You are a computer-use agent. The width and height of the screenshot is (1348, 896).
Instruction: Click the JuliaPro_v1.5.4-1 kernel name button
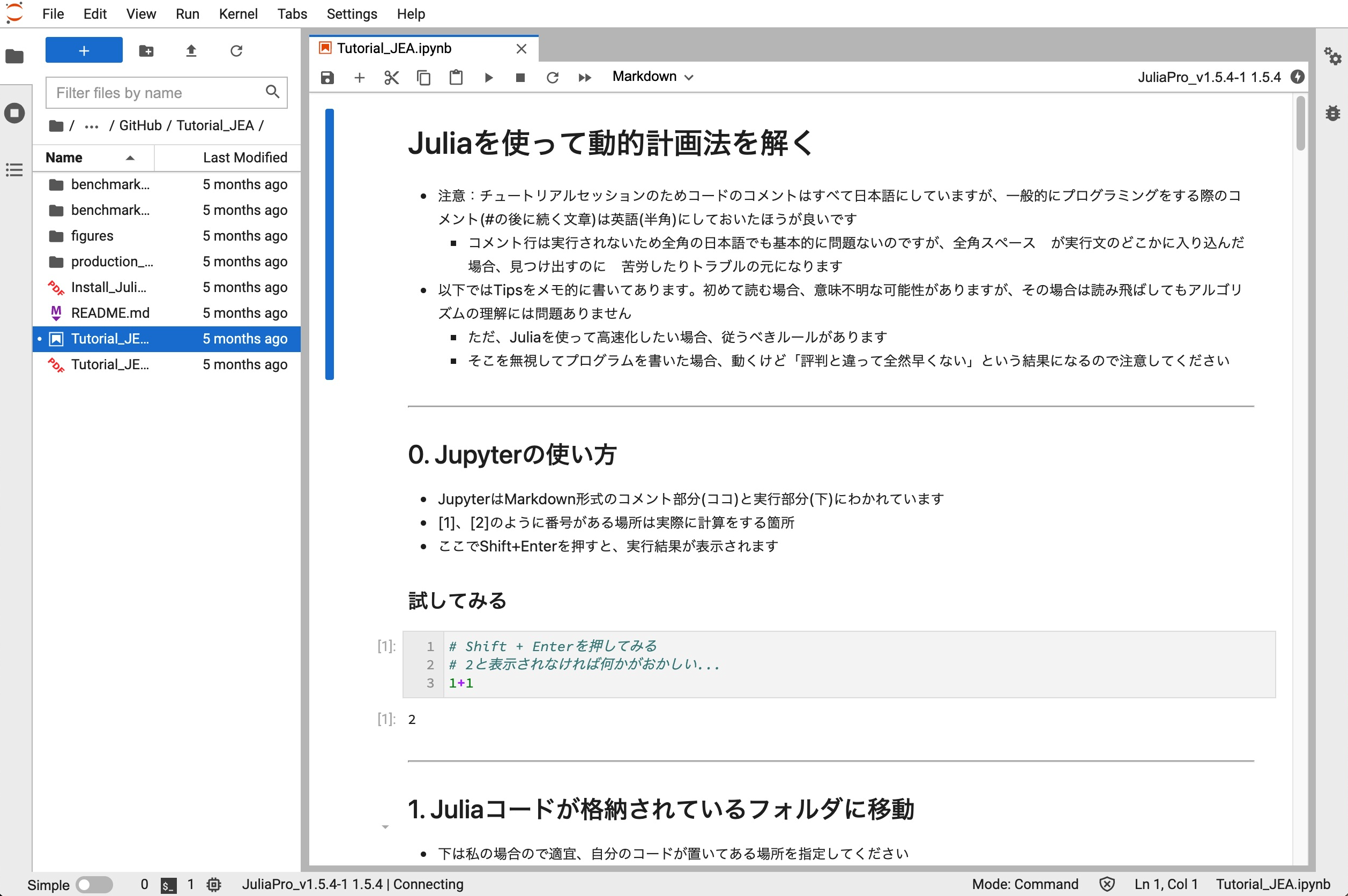1209,77
